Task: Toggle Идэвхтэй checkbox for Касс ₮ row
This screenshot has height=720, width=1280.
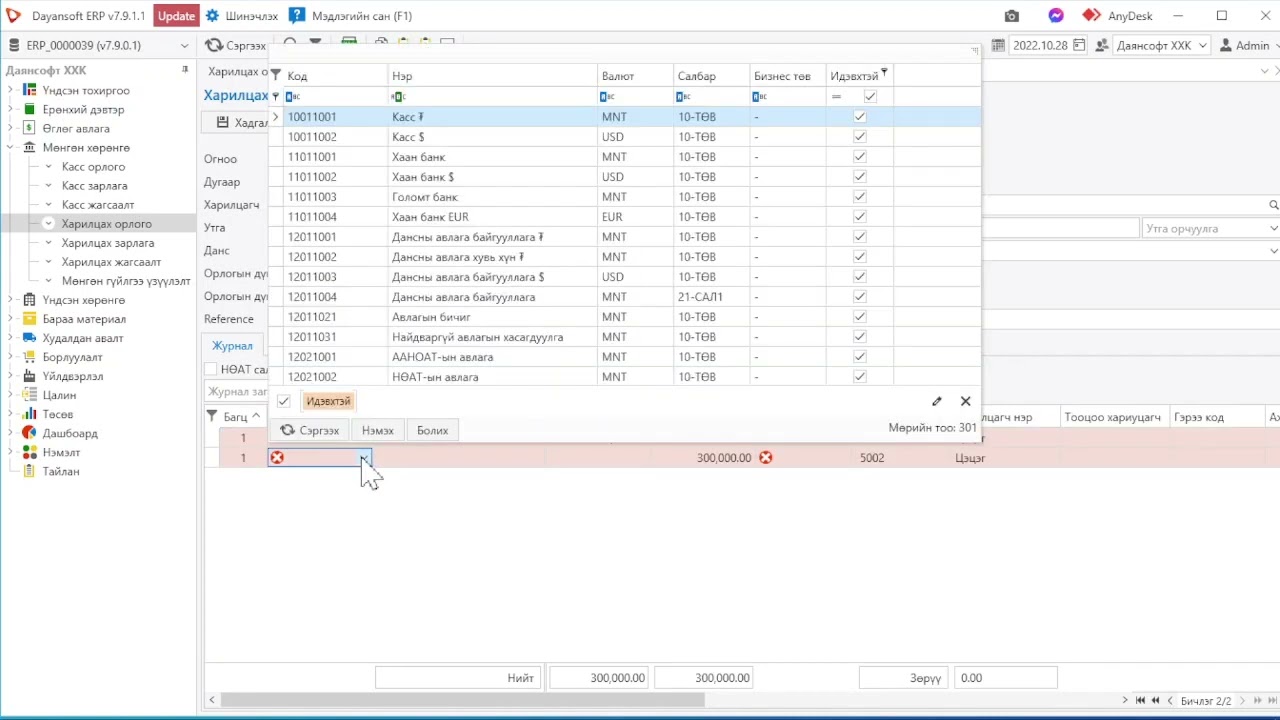Action: pos(859,117)
